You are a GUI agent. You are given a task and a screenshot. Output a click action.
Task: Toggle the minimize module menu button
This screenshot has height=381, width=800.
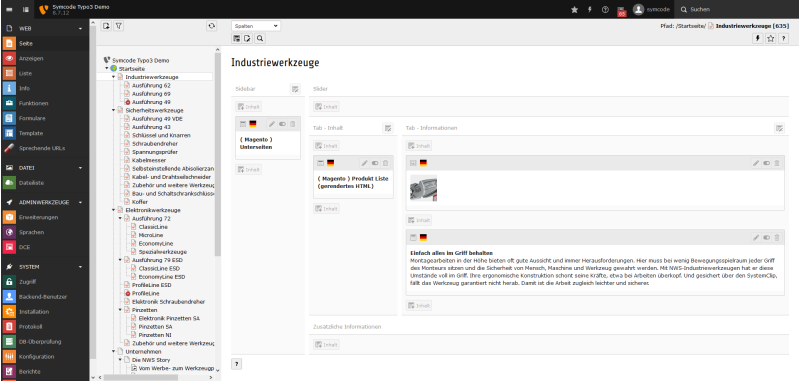(x=10, y=9)
